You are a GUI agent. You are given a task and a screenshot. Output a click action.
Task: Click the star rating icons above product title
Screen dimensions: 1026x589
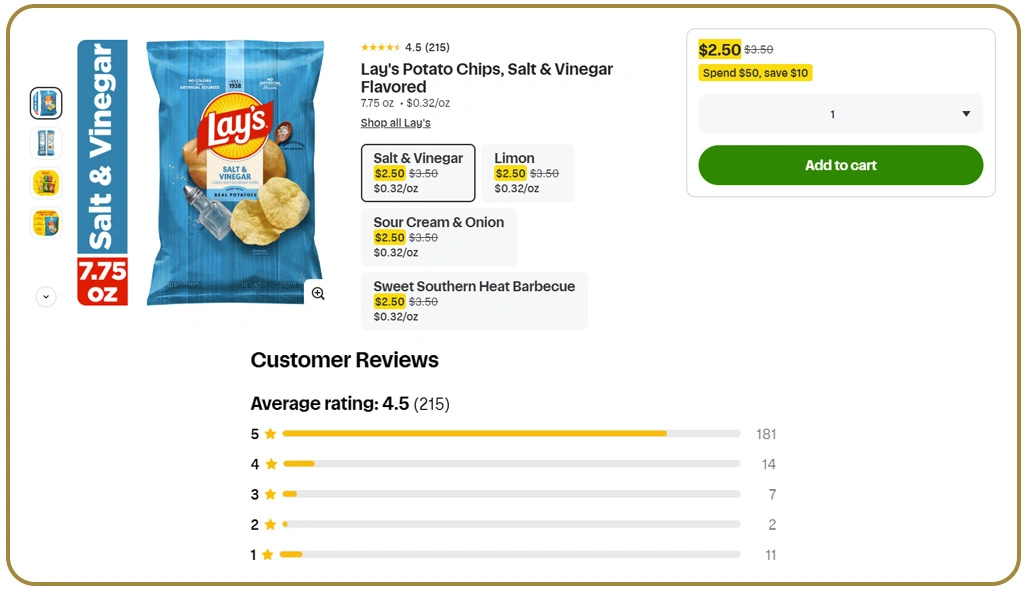point(380,48)
